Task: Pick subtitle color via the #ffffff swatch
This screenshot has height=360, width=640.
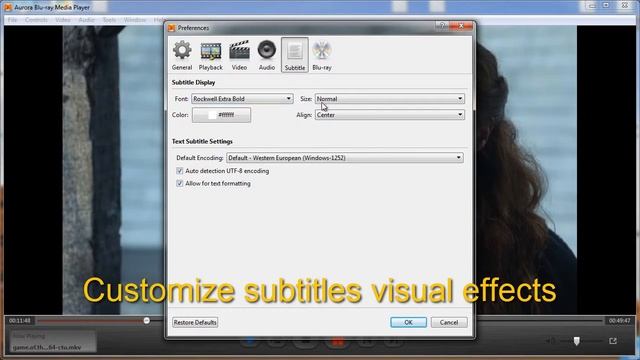Action: (222, 115)
